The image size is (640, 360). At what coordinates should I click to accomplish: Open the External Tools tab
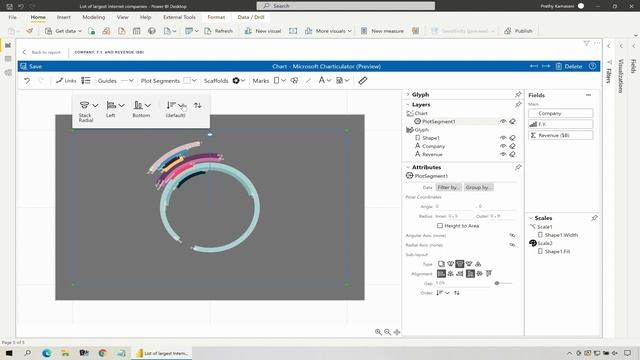pos(179,17)
